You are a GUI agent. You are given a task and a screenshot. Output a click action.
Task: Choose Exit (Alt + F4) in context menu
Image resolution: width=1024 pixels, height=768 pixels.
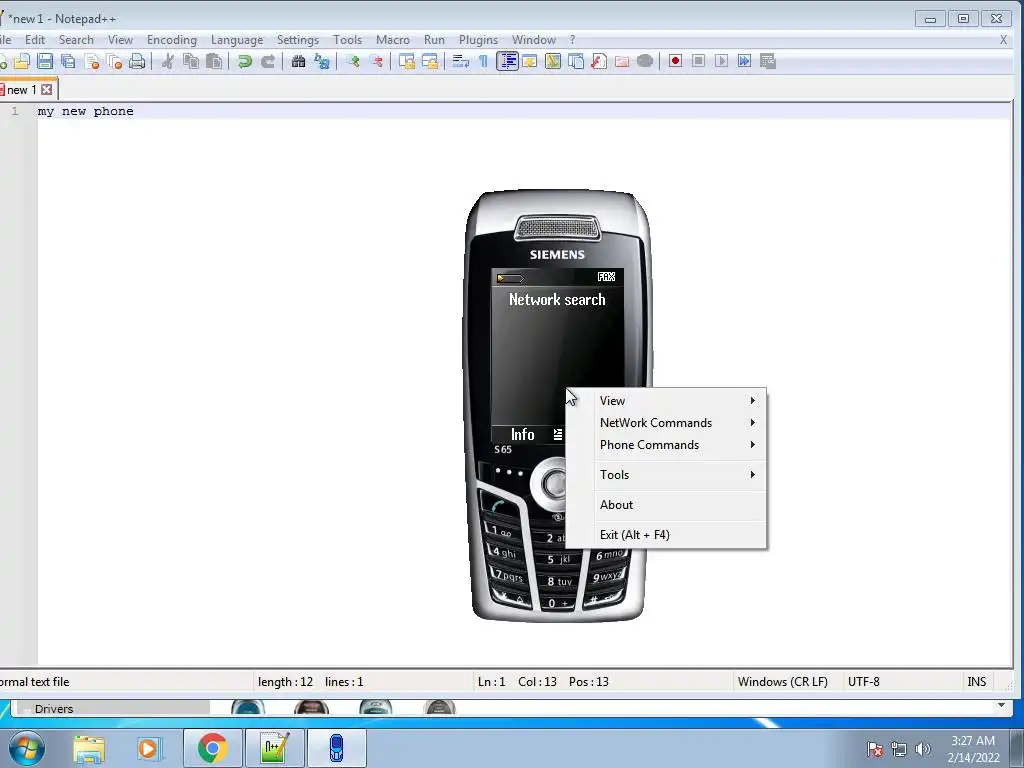pos(666,535)
